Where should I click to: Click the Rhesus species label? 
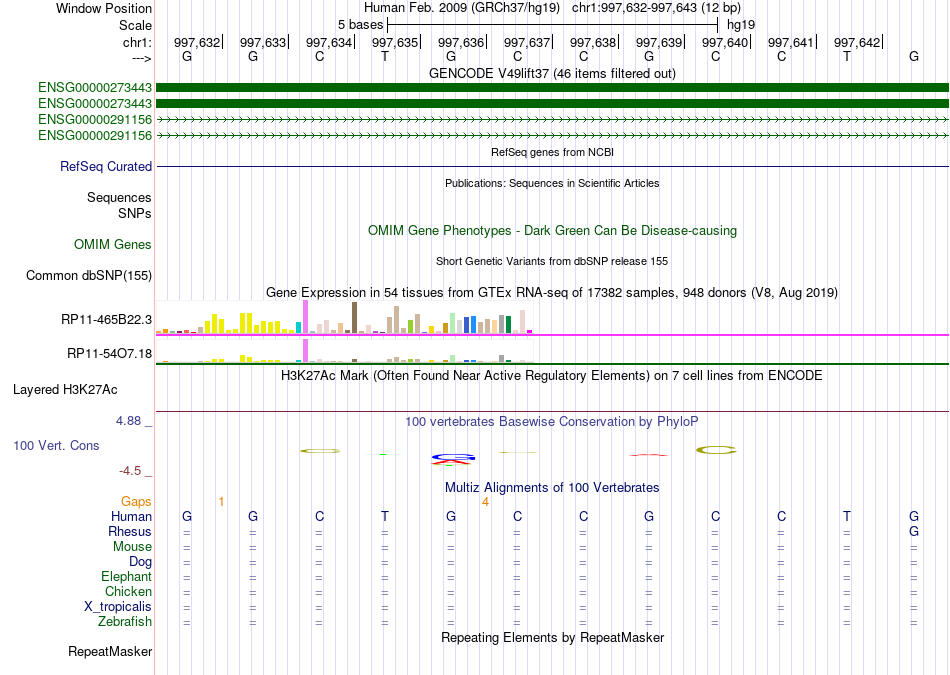tap(130, 531)
